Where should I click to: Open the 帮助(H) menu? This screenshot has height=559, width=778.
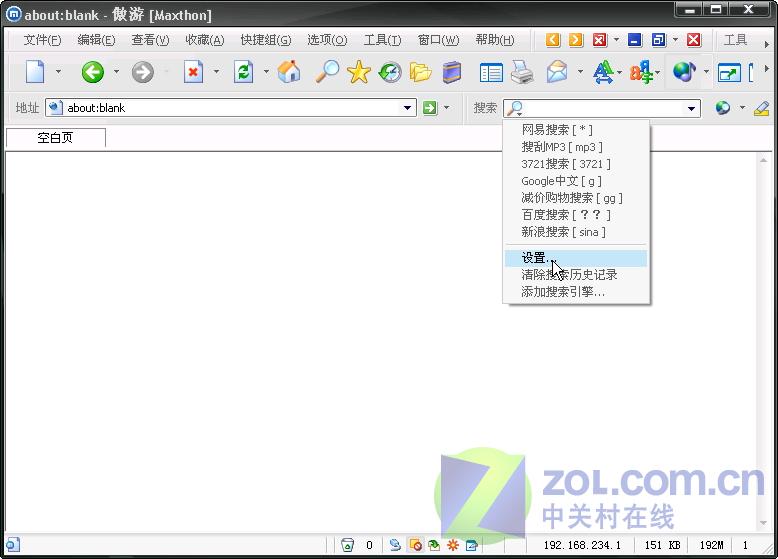pos(495,40)
